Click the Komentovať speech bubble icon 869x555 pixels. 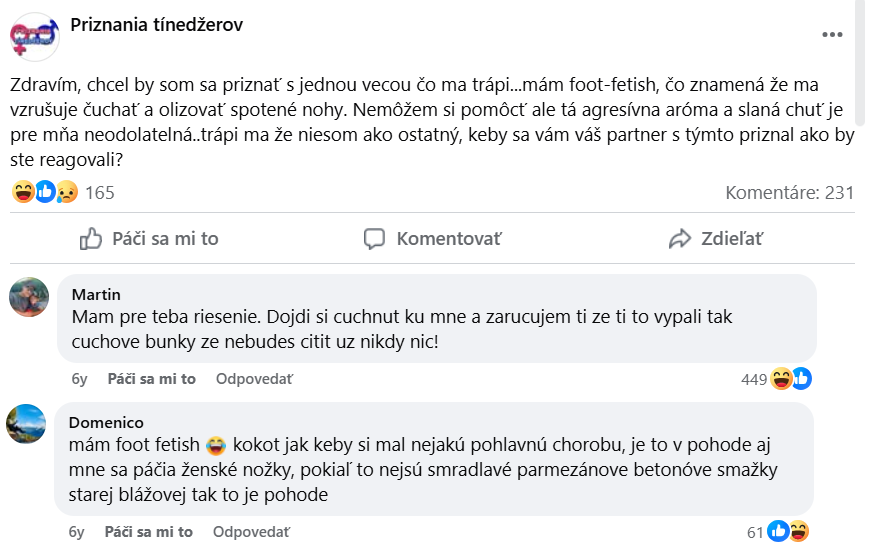coord(375,239)
